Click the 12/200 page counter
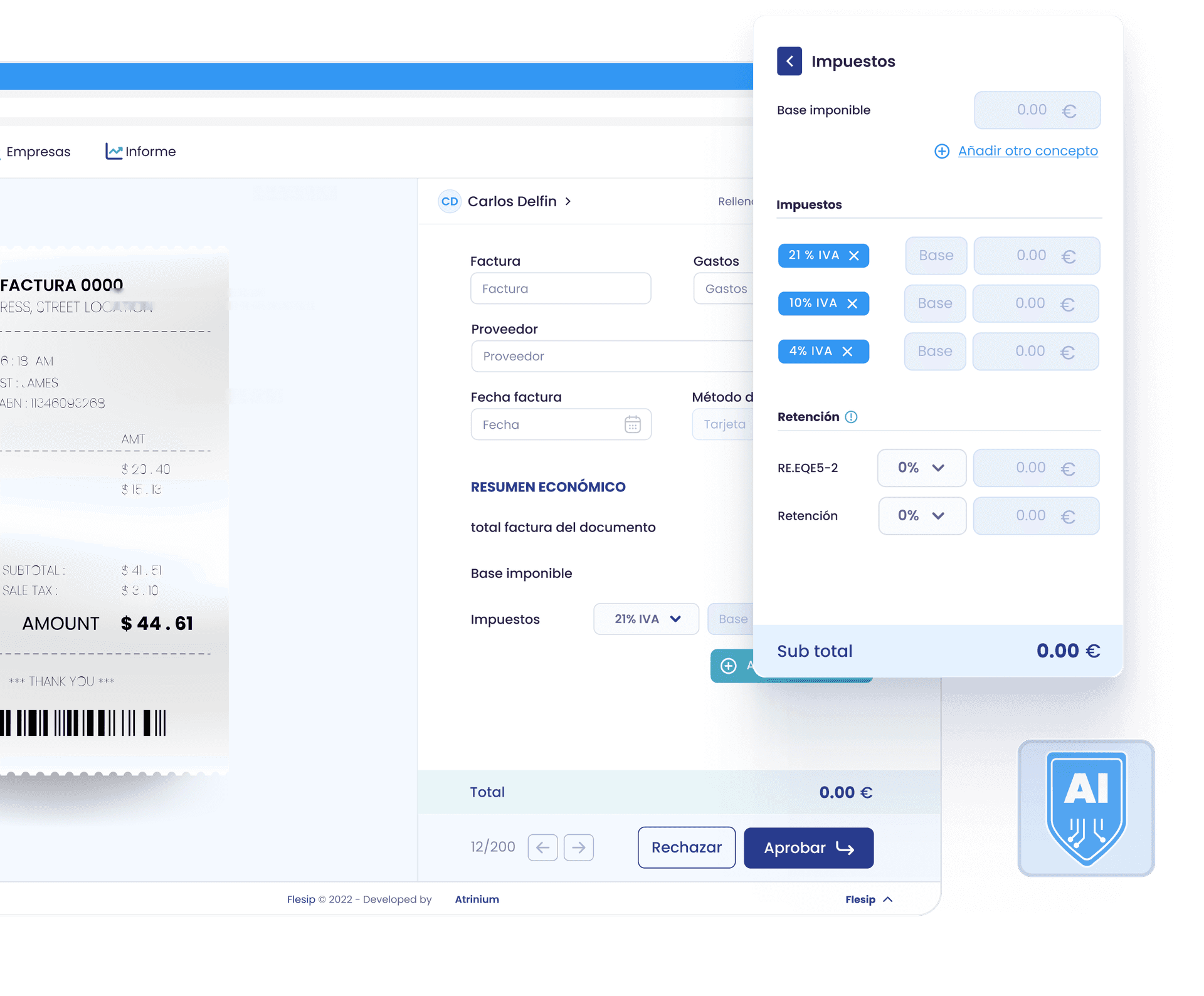 click(x=493, y=847)
